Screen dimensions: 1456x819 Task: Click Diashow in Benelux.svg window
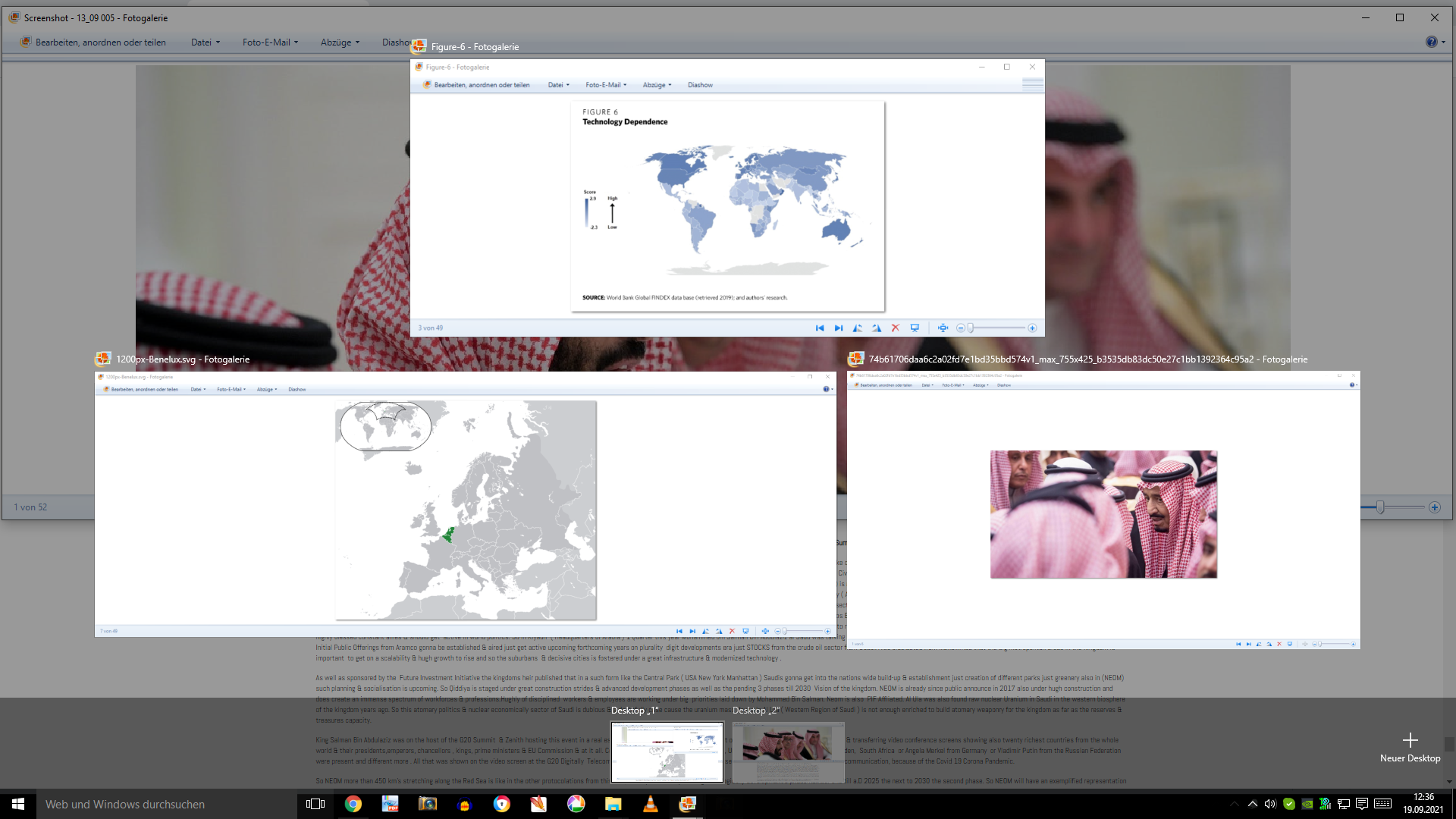click(x=297, y=390)
